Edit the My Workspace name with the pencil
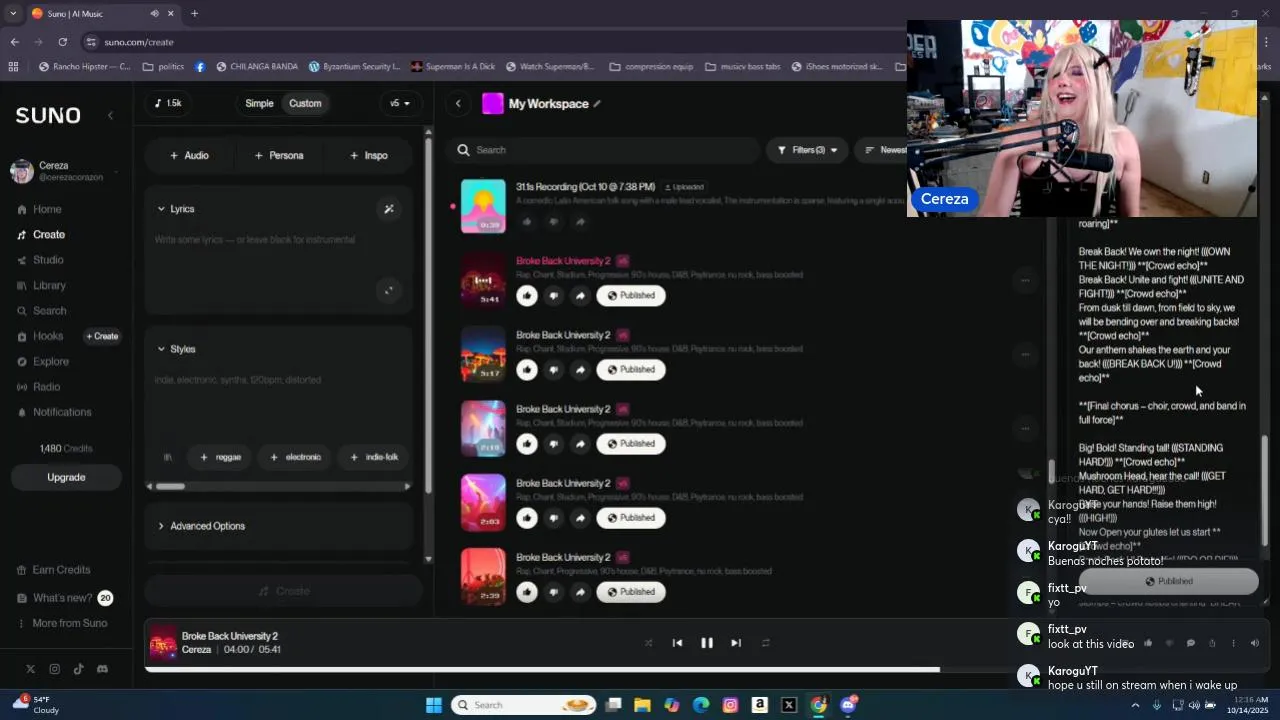 pyautogui.click(x=597, y=104)
